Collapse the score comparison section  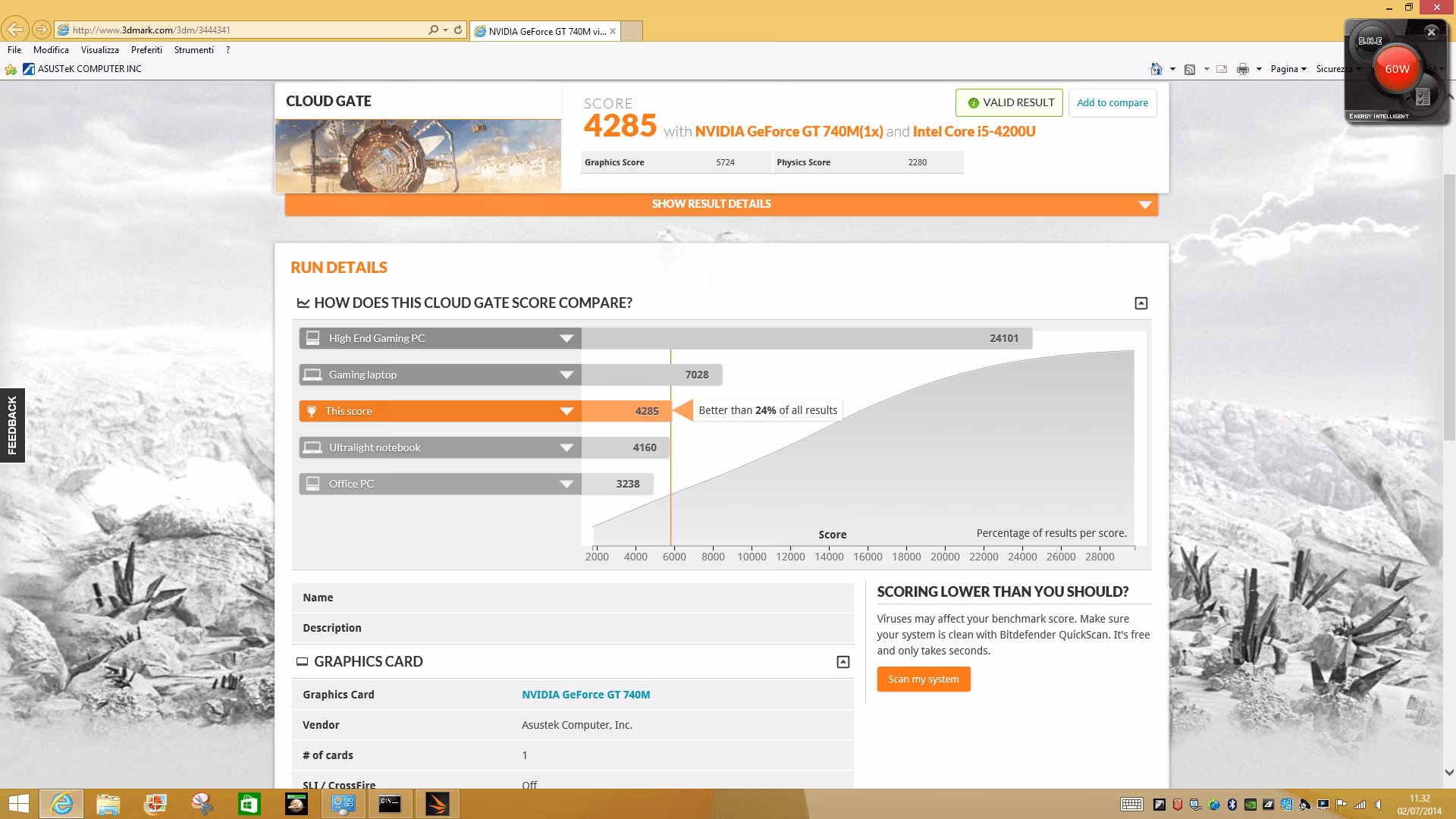(1141, 303)
